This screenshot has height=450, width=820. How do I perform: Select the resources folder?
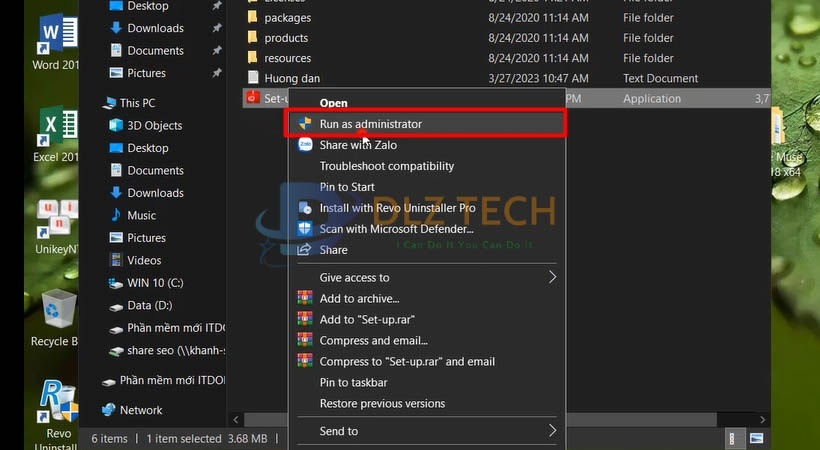click(287, 58)
